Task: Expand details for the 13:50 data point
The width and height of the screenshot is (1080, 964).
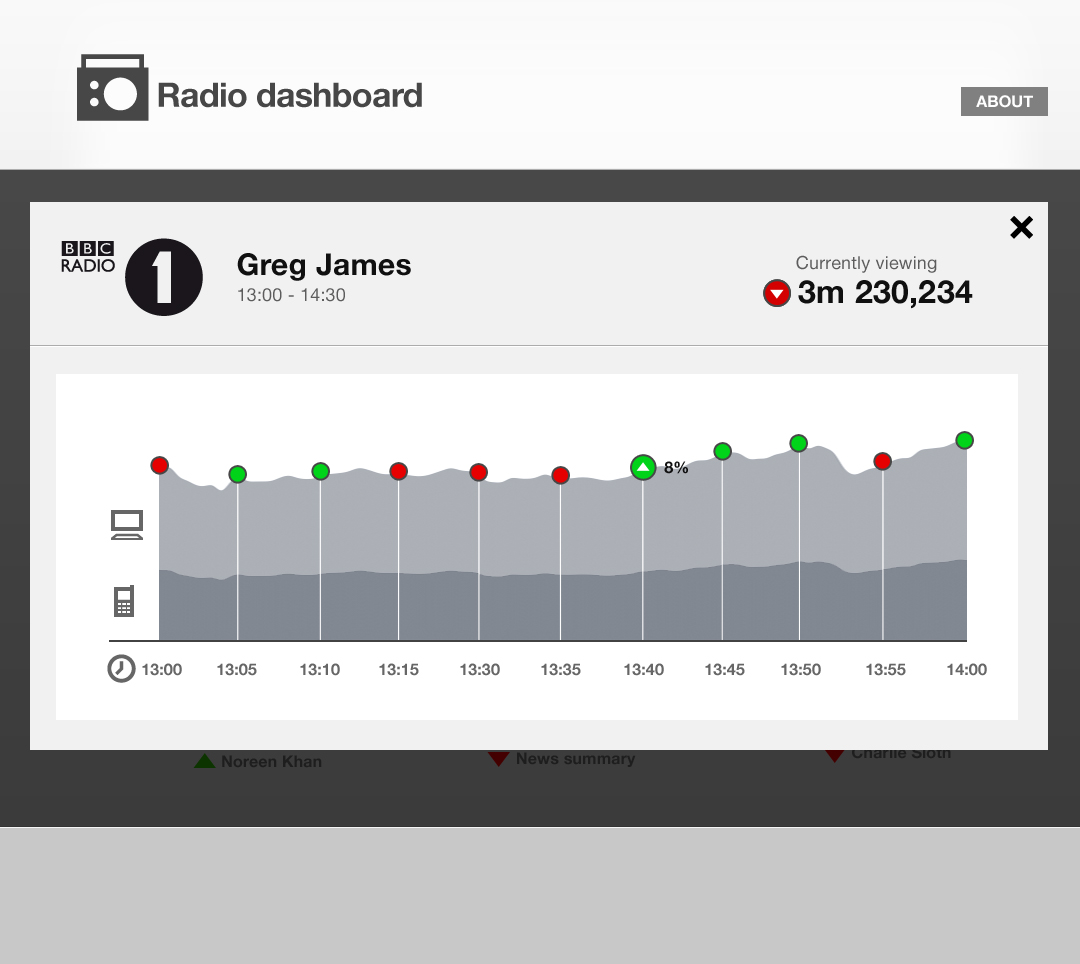Action: [798, 442]
